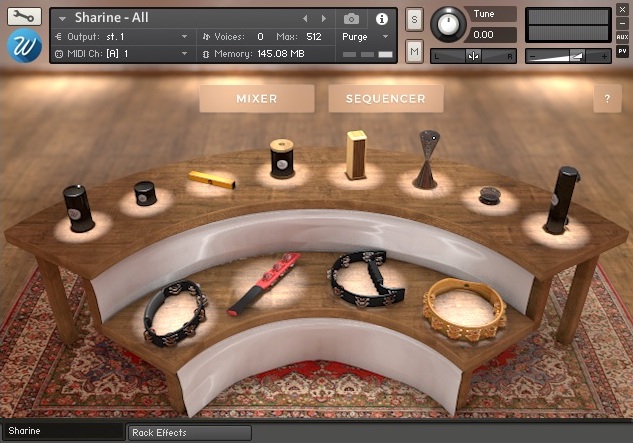
Task: Select the small short black shaker
Action: 145,193
